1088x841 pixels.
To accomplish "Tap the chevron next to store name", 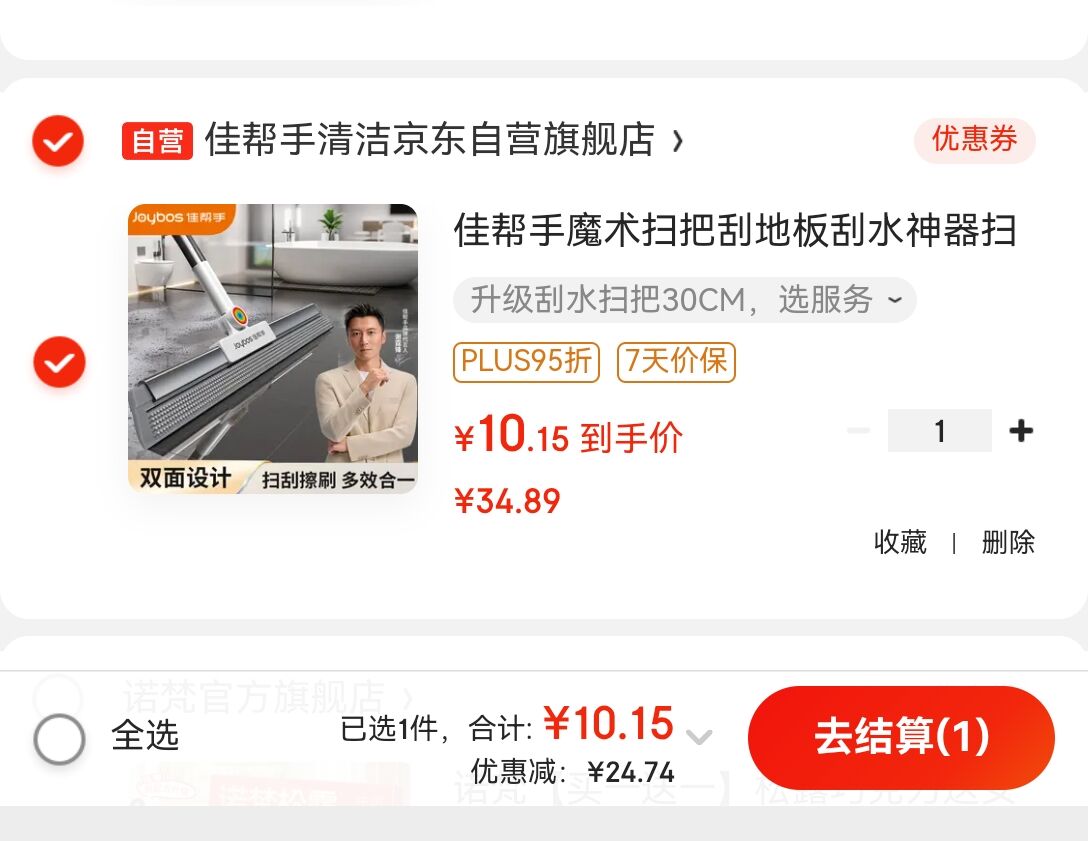I will (x=678, y=142).
